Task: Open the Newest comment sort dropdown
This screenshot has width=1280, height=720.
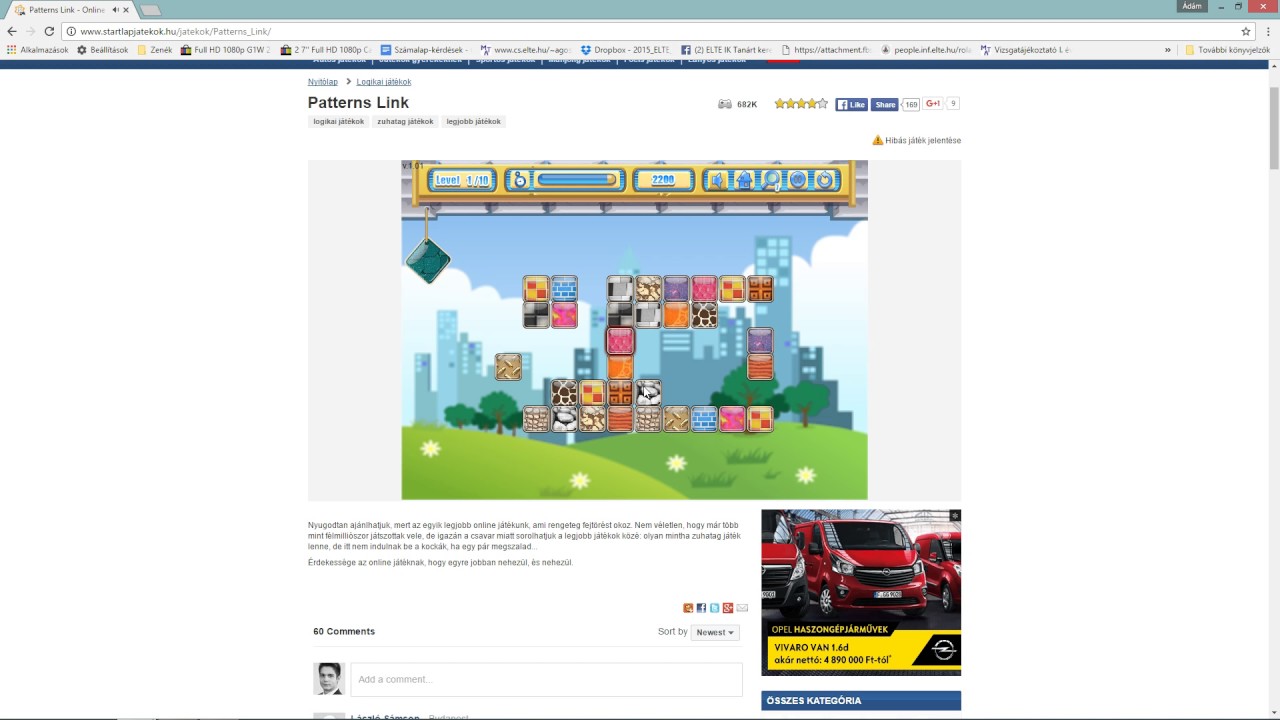Action: 715,632
